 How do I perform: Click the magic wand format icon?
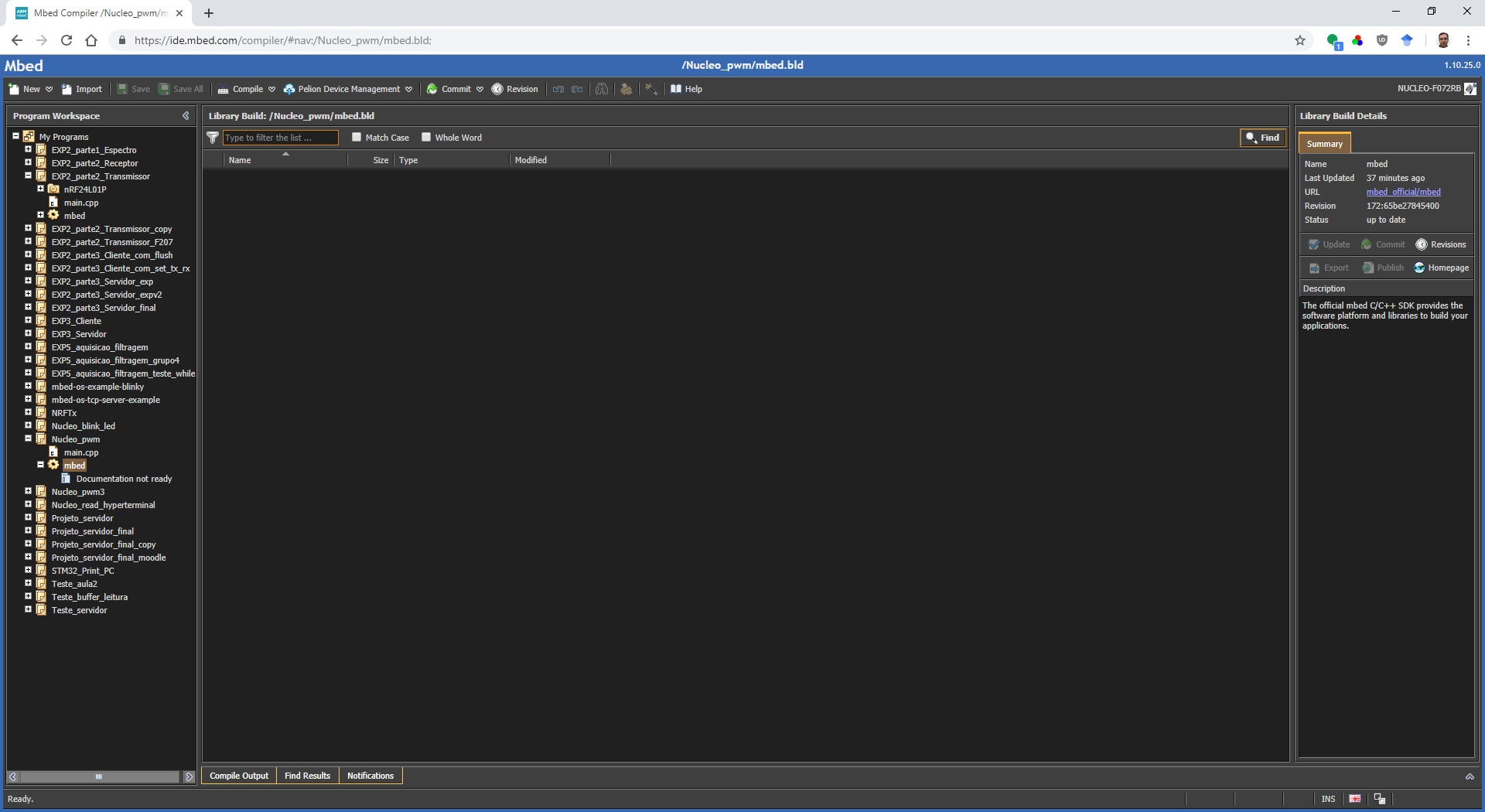pyautogui.click(x=651, y=89)
